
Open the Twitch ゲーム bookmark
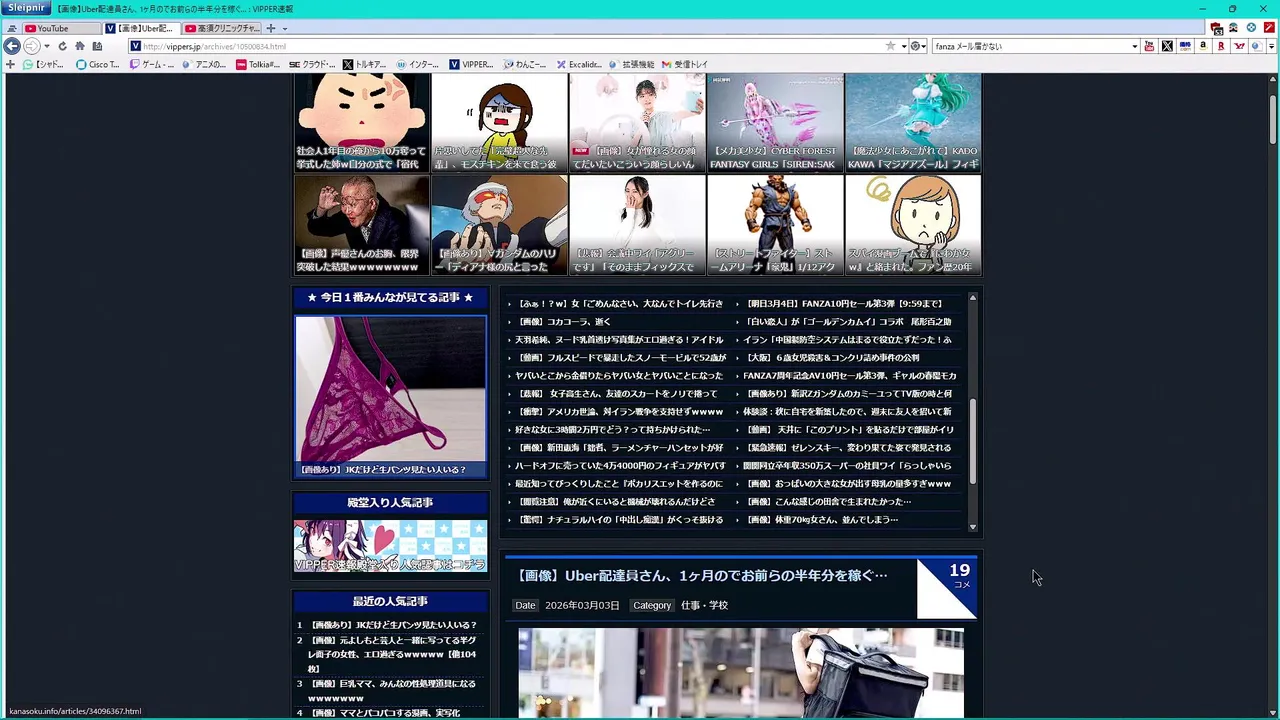[x=151, y=64]
